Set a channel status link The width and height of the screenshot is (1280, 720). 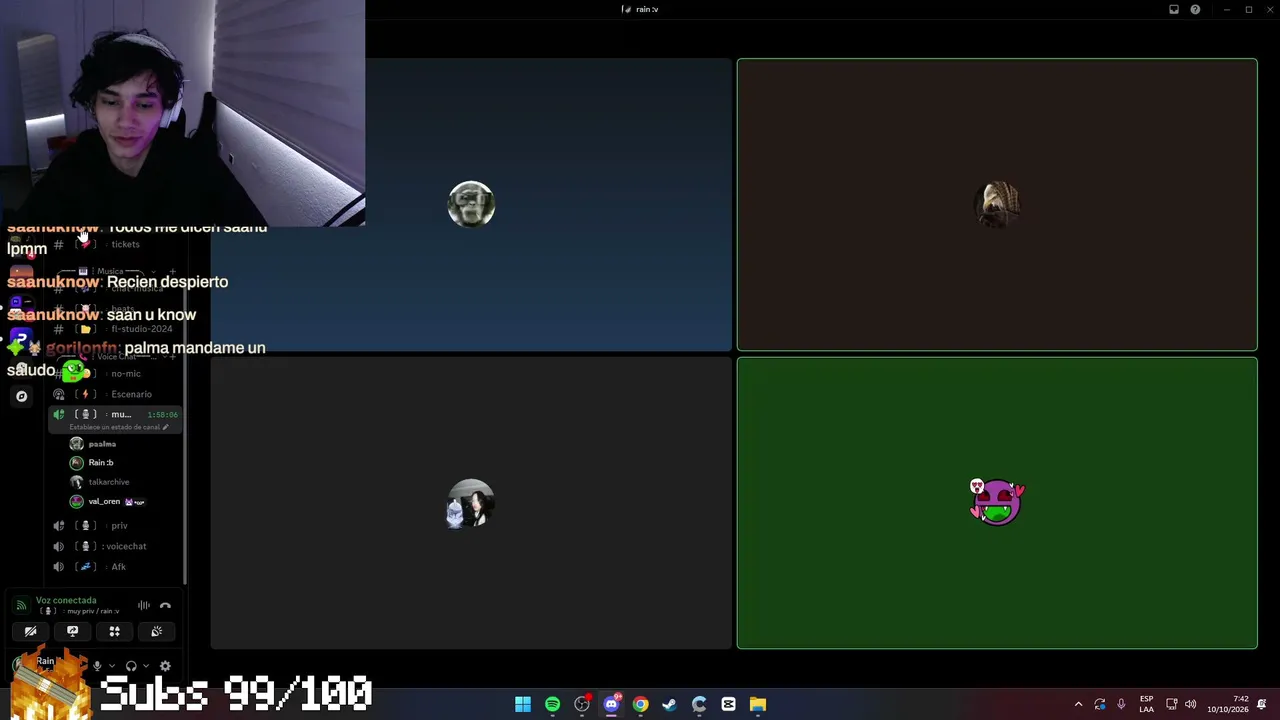(118, 427)
